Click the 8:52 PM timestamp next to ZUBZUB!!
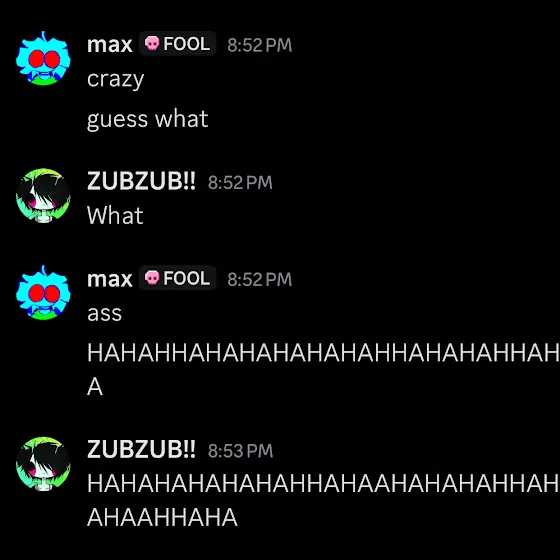 240,182
